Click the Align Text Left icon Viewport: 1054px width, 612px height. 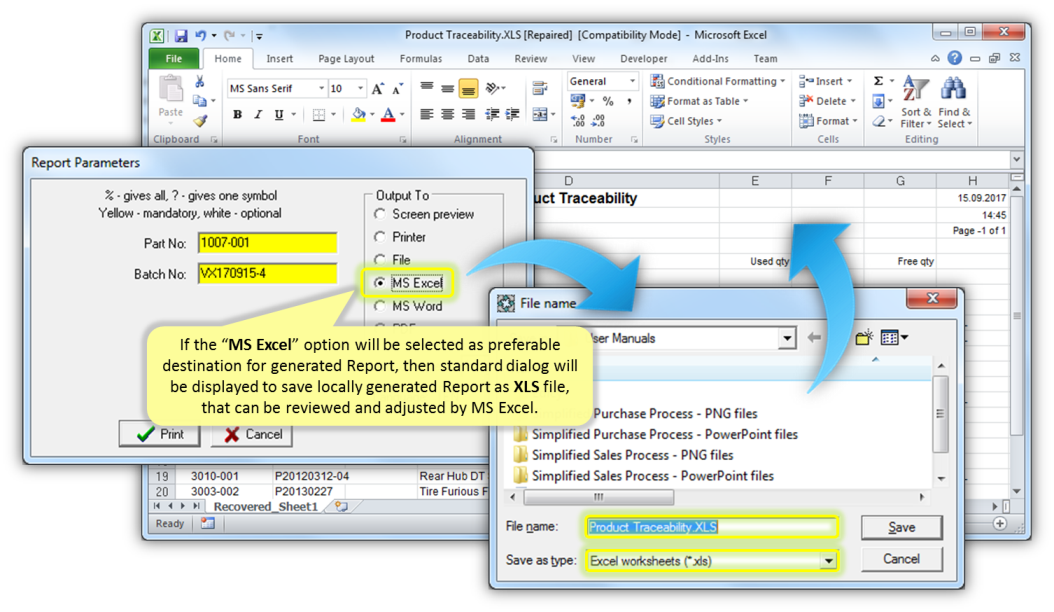click(427, 114)
